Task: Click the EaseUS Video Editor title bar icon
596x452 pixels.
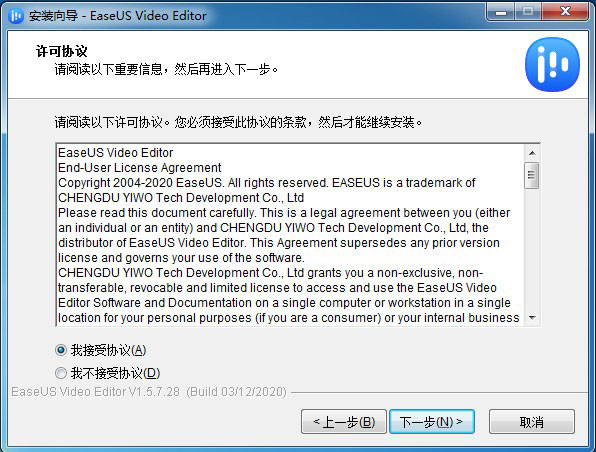Action: [16, 16]
